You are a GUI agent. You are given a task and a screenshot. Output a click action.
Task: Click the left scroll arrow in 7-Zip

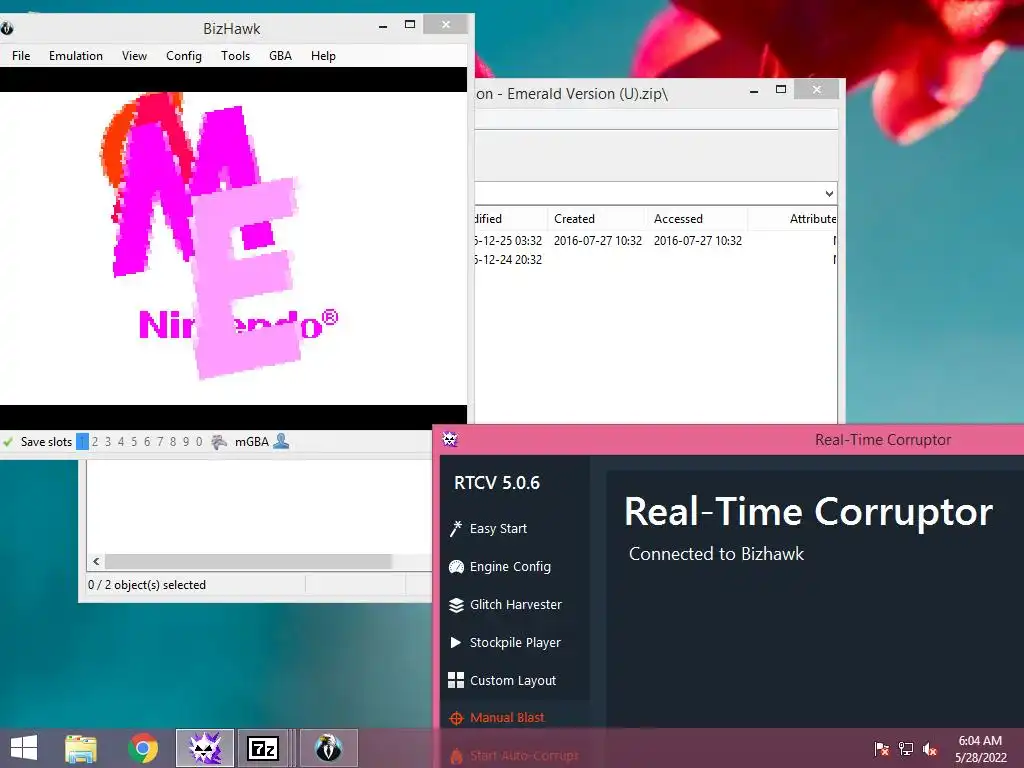(96, 561)
